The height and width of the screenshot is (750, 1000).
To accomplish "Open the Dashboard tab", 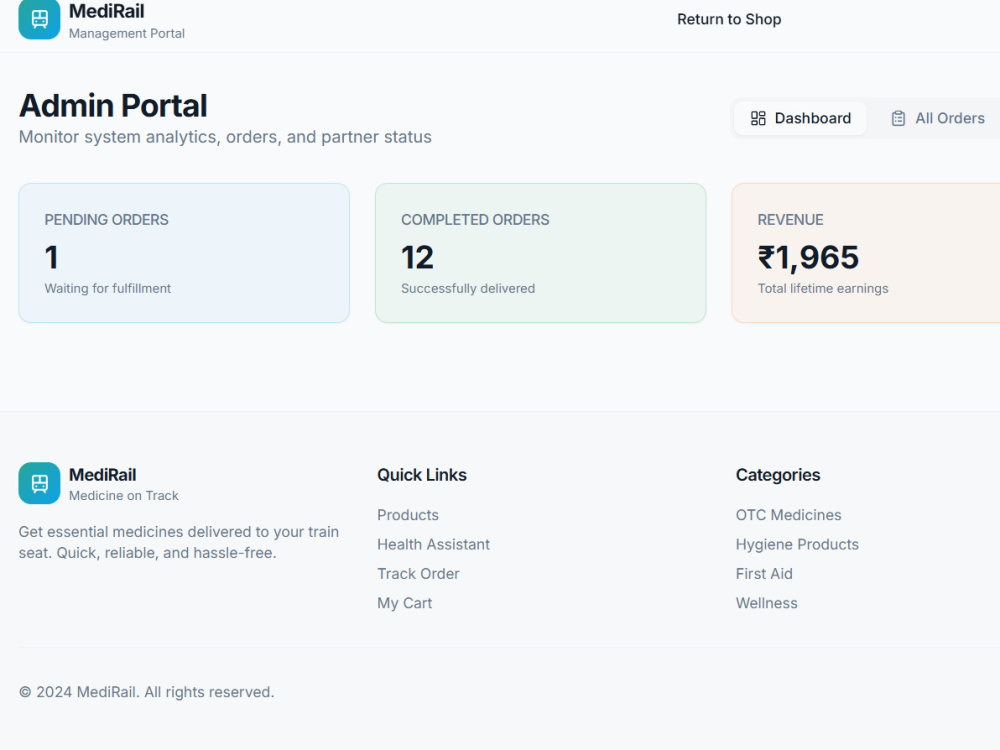I will pyautogui.click(x=800, y=118).
